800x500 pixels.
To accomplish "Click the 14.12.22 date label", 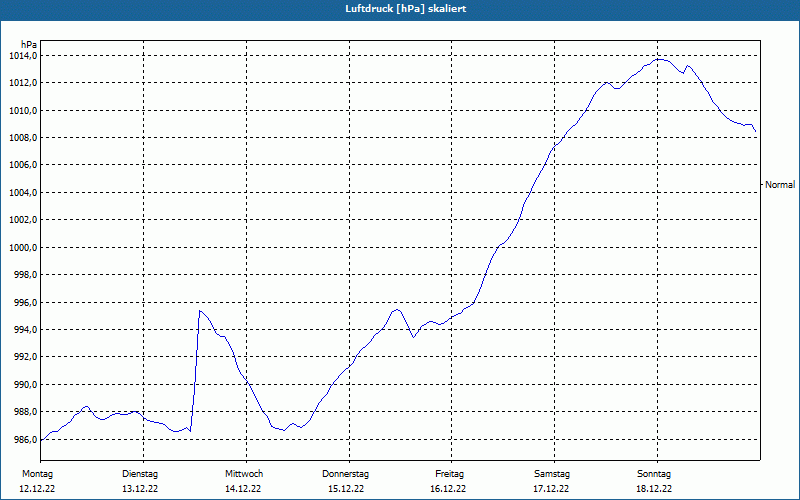I will tap(243, 489).
